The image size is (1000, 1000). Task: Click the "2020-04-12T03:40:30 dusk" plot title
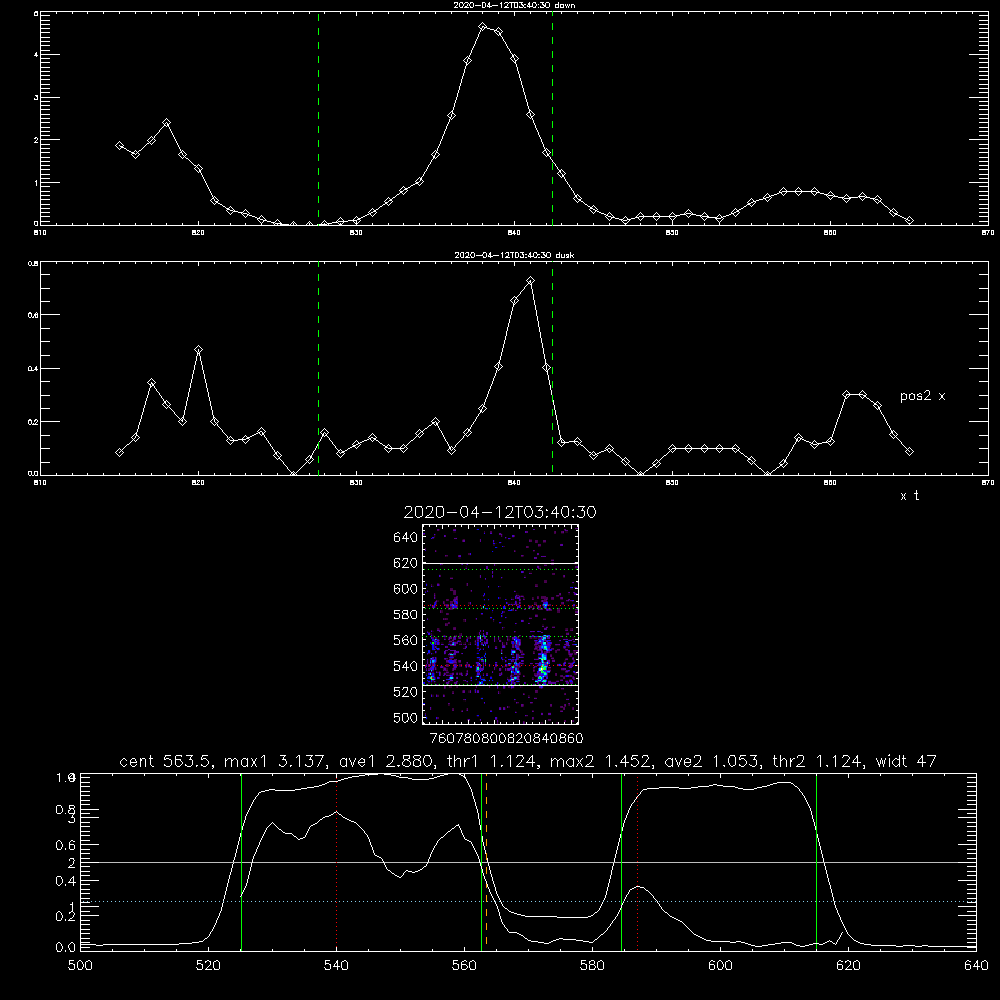click(514, 255)
